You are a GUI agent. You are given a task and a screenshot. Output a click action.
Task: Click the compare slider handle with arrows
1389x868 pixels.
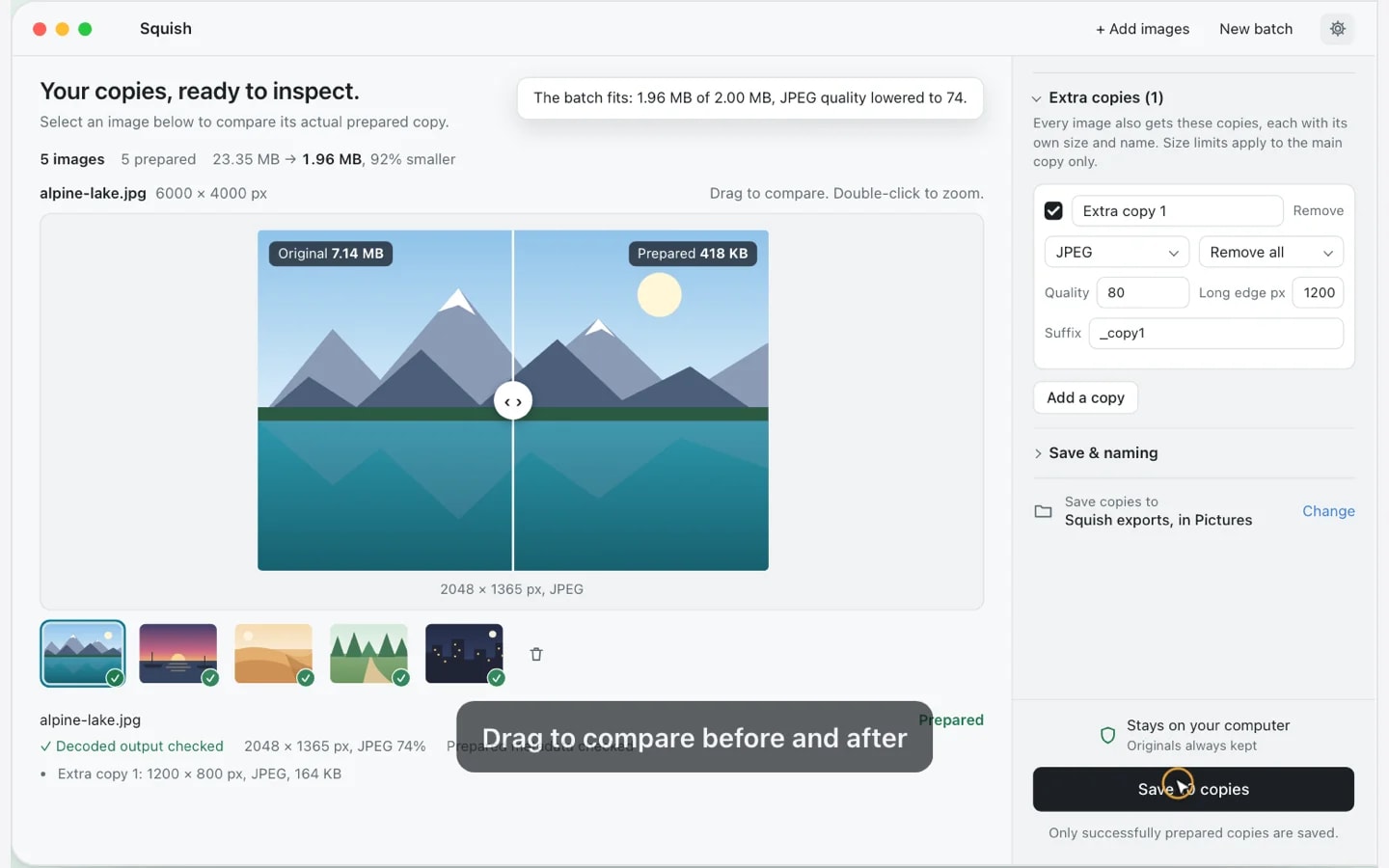click(513, 401)
